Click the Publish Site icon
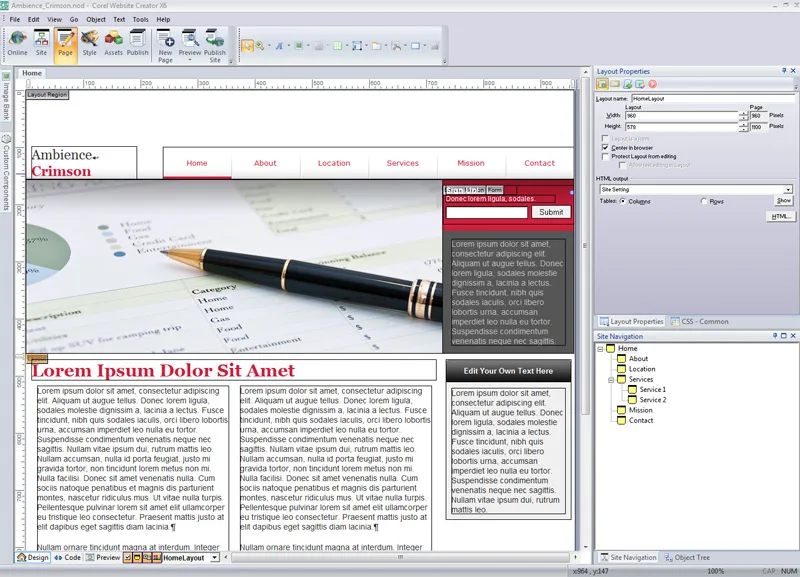The image size is (800, 577). (x=215, y=46)
